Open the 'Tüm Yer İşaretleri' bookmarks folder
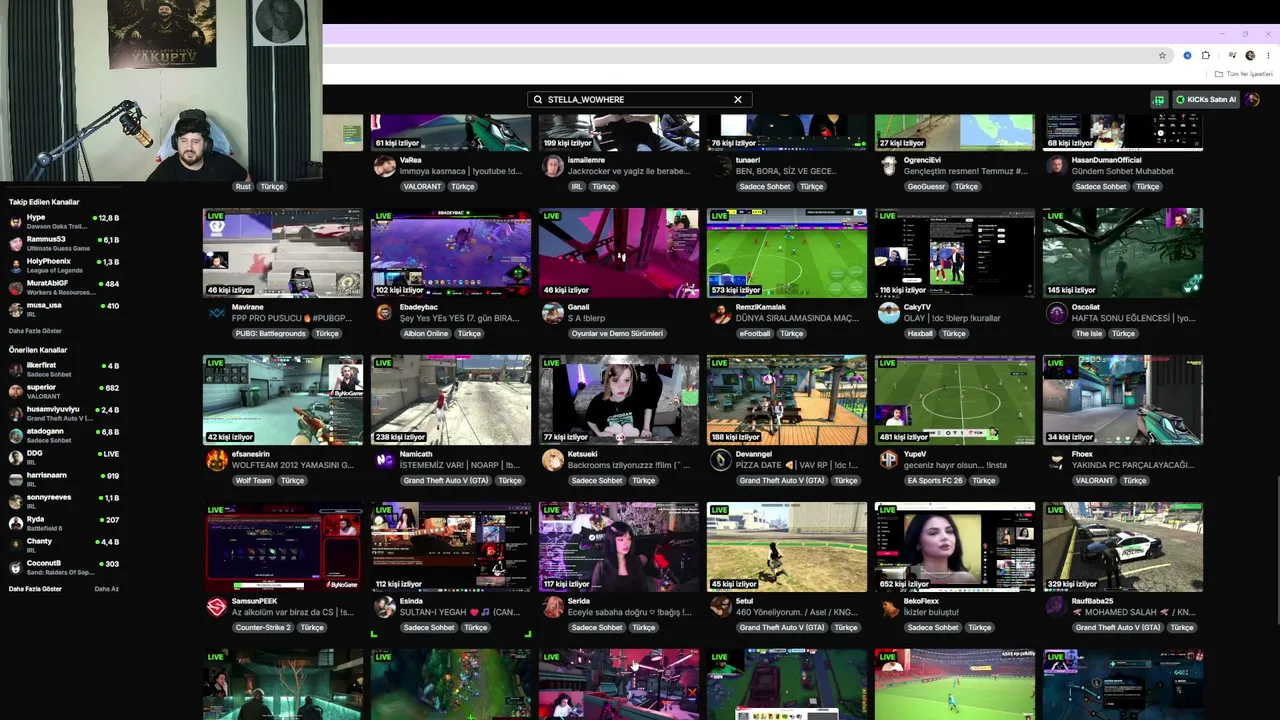The image size is (1280, 720). (x=1244, y=74)
